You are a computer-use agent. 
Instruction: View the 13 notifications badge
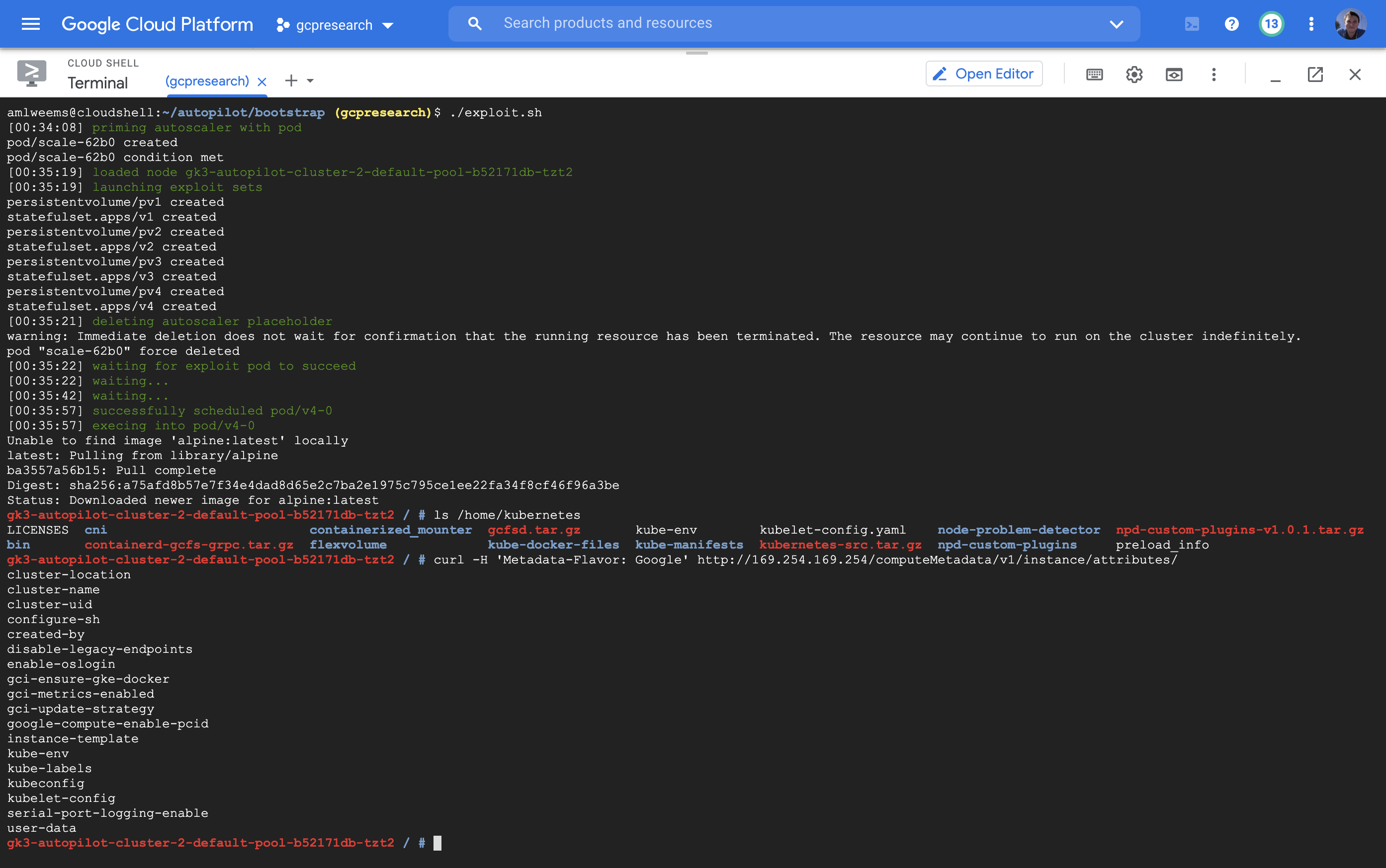[1271, 24]
